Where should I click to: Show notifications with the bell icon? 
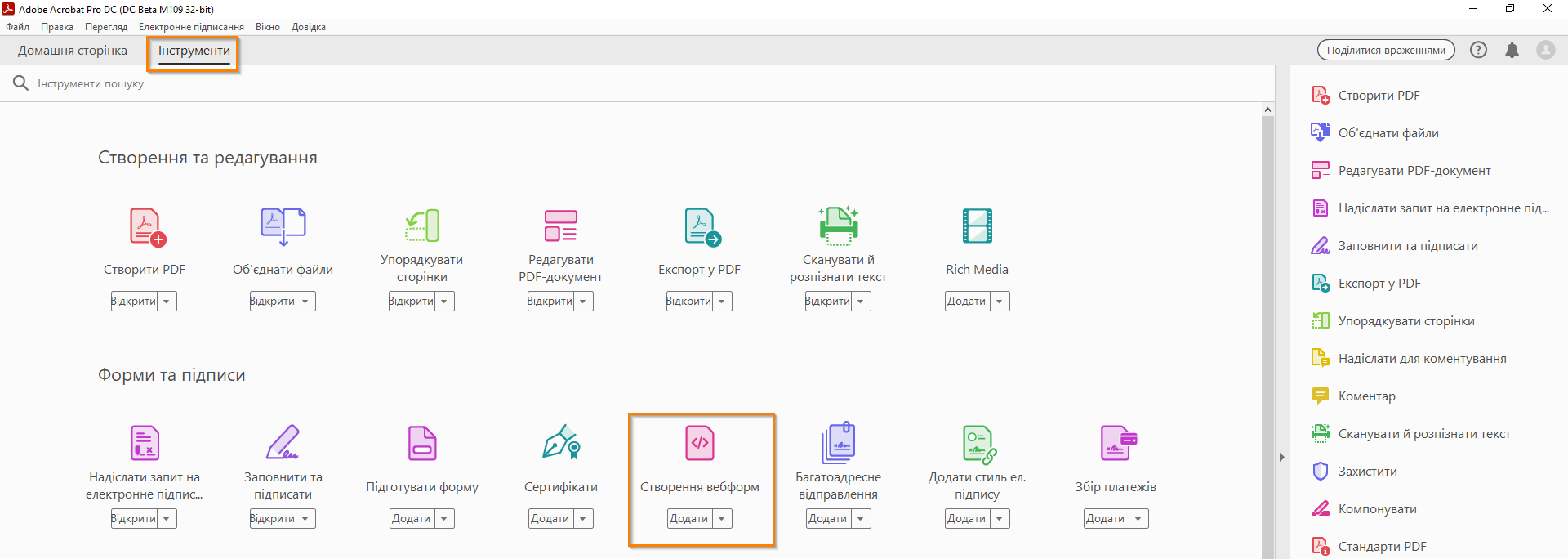pyautogui.click(x=1512, y=50)
